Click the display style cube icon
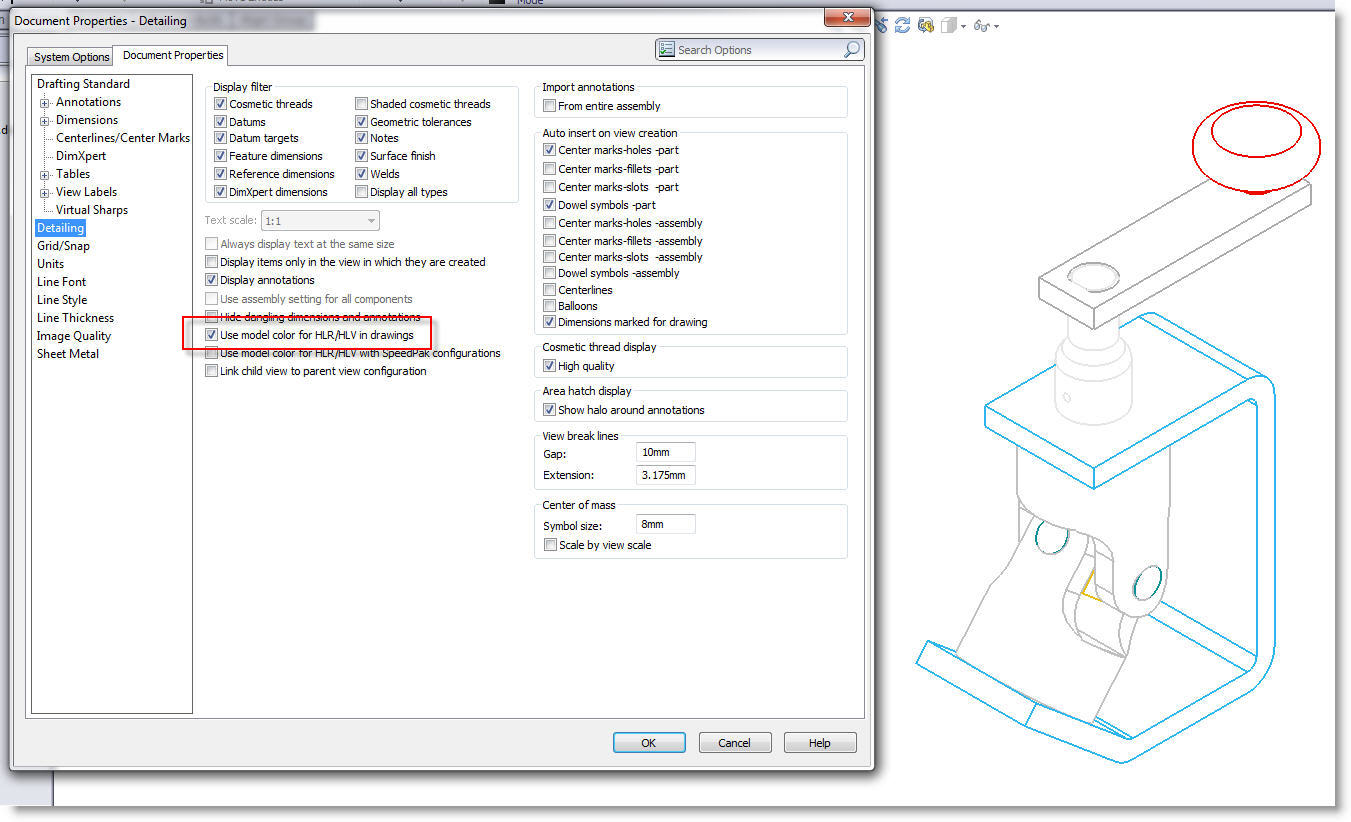This screenshot has width=1351, height=822. click(949, 25)
